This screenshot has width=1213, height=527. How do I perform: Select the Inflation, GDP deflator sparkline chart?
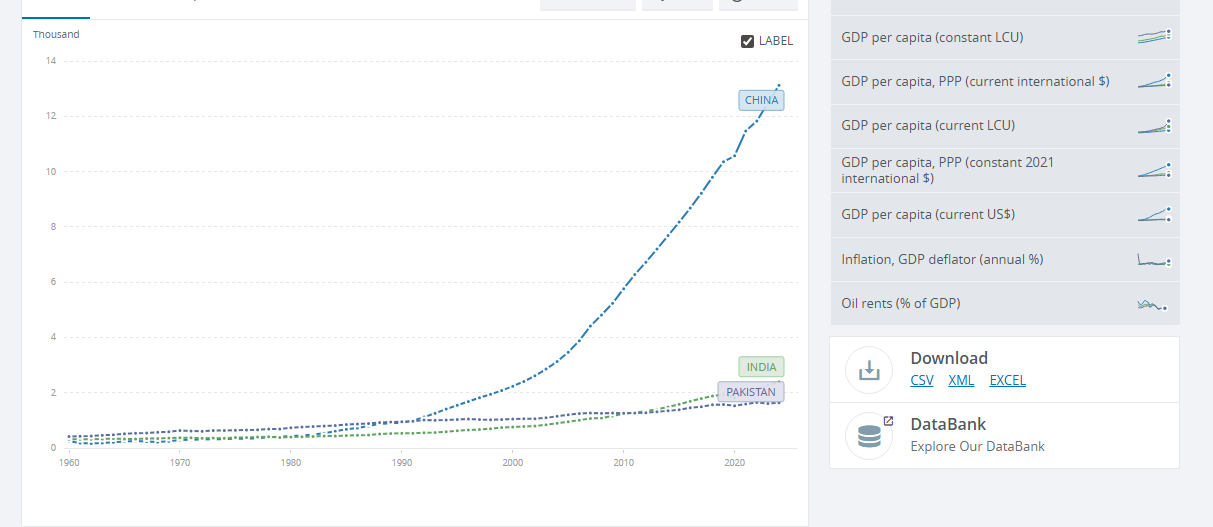pos(1153,259)
